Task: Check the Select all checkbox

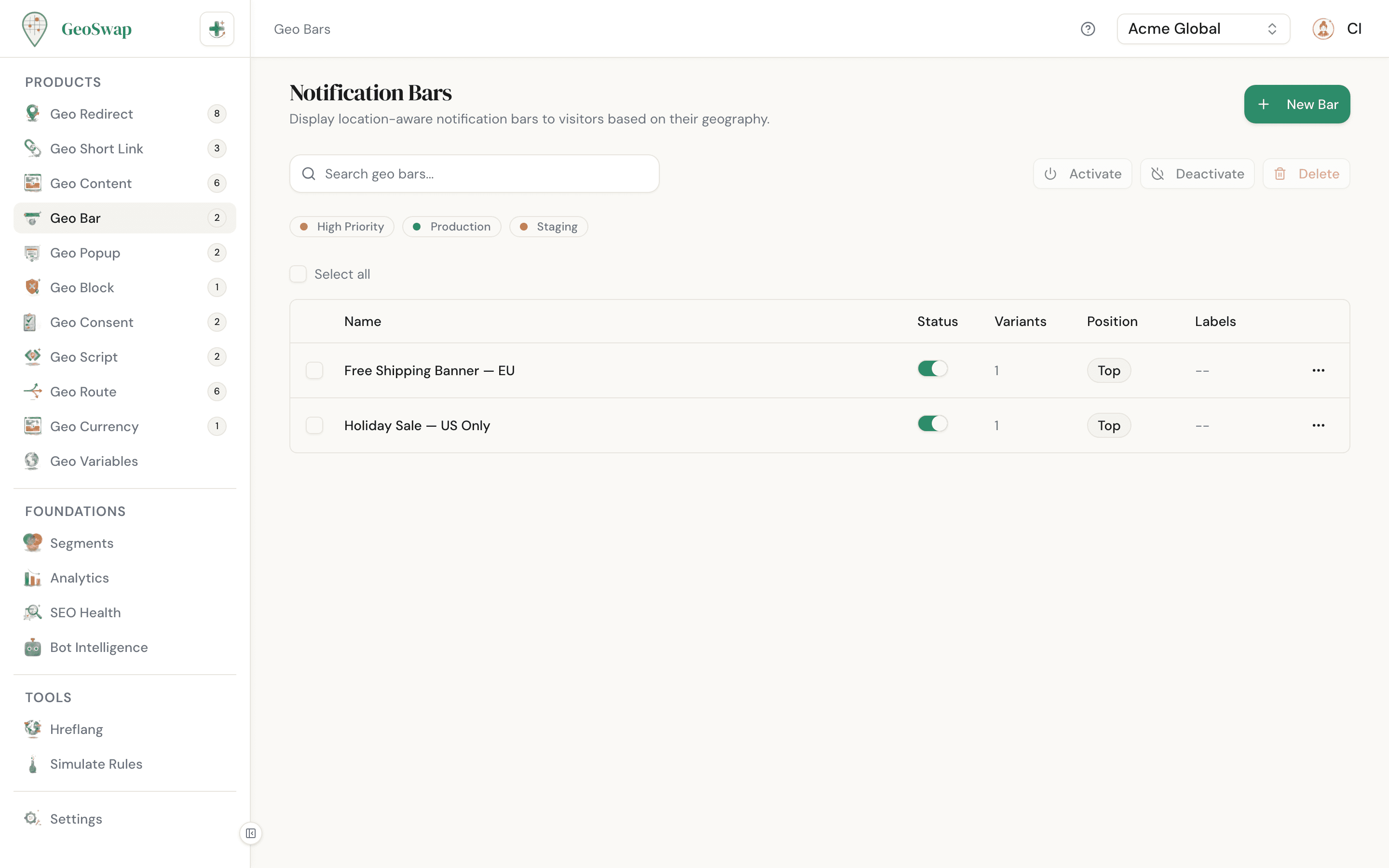Action: point(299,274)
